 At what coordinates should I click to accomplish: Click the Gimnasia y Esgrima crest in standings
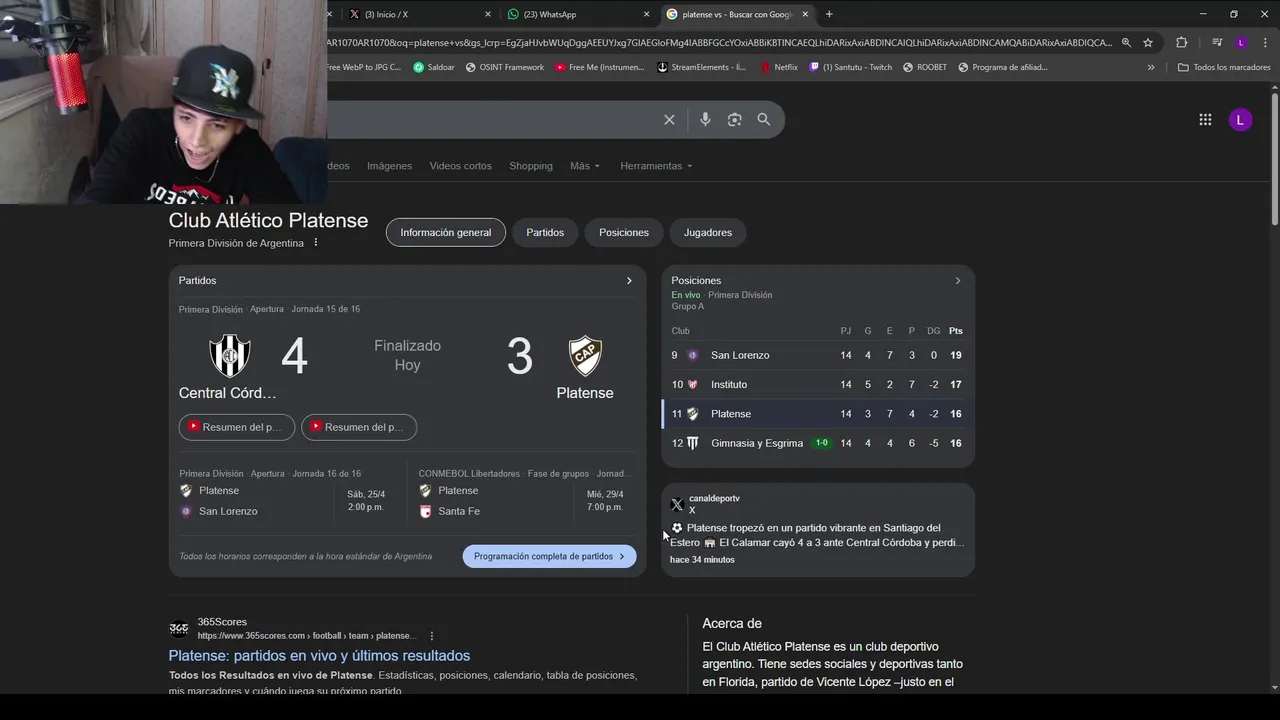(692, 443)
